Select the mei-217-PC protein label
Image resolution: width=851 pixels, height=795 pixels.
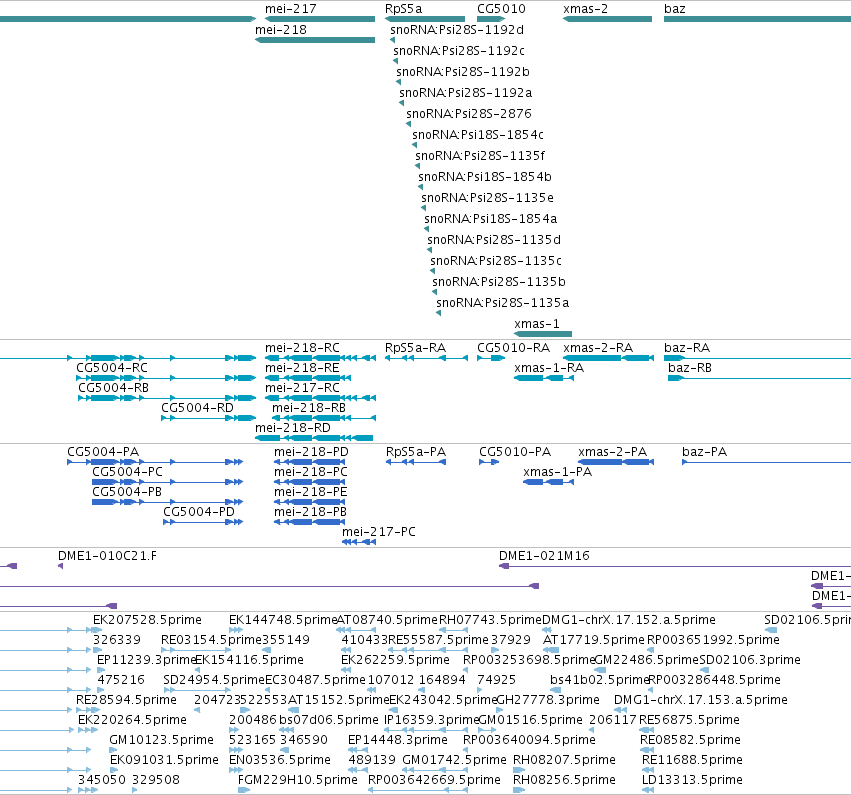pos(379,532)
